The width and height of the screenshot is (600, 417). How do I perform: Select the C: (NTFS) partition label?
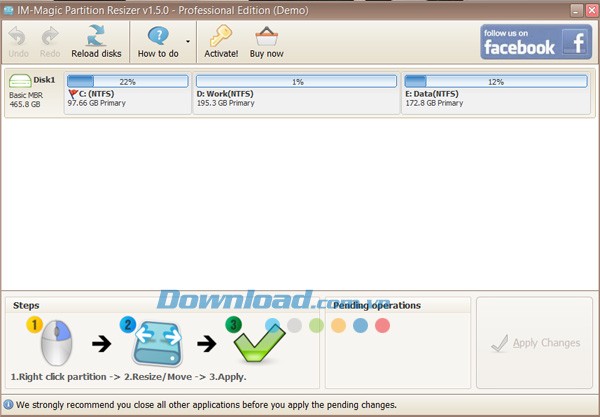pyautogui.click(x=96, y=94)
